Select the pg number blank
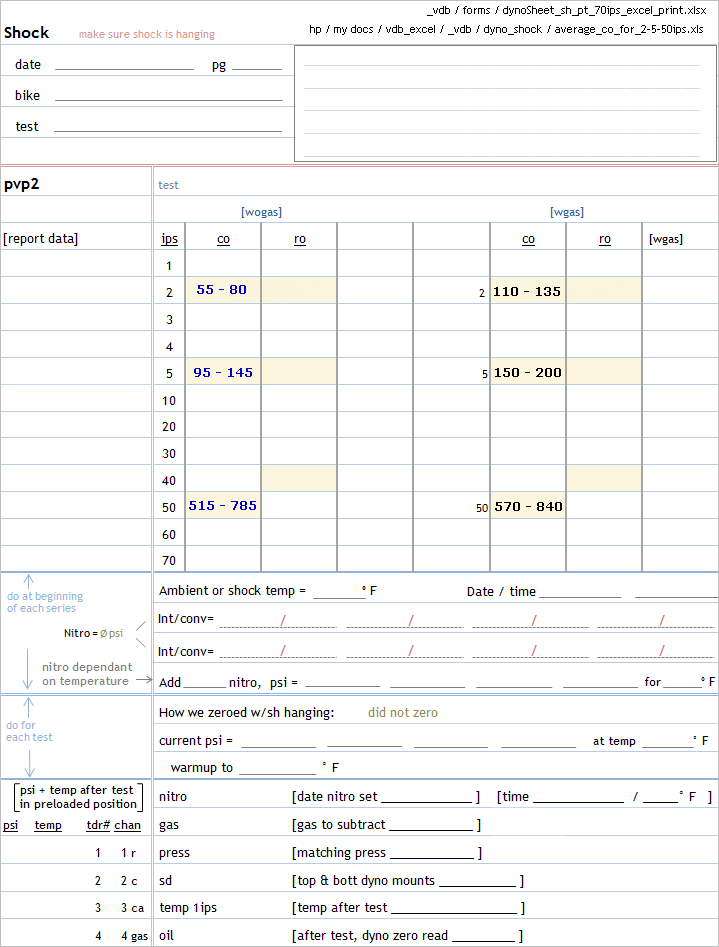The height and width of the screenshot is (947, 719). [257, 65]
